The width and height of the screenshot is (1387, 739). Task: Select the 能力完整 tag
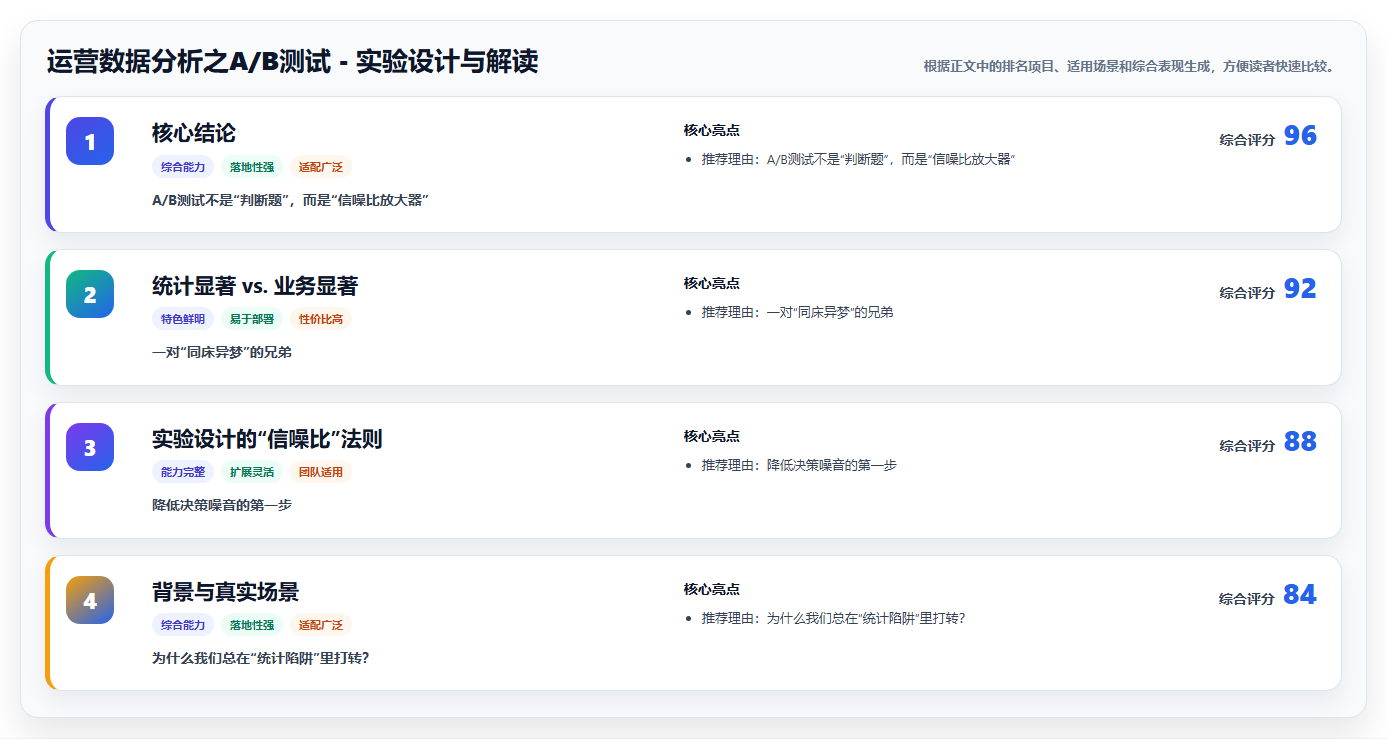pos(183,473)
